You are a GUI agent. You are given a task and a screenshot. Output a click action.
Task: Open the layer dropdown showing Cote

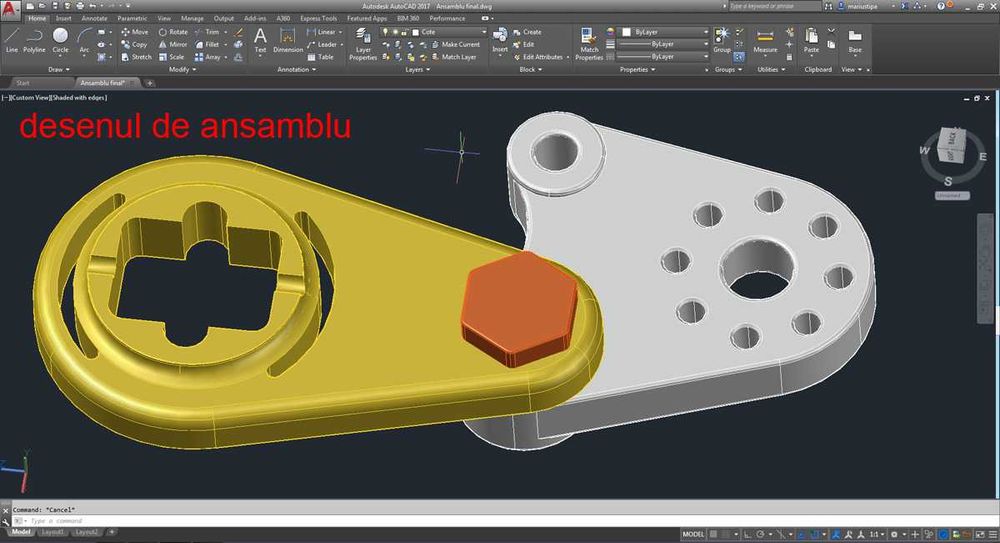(434, 32)
